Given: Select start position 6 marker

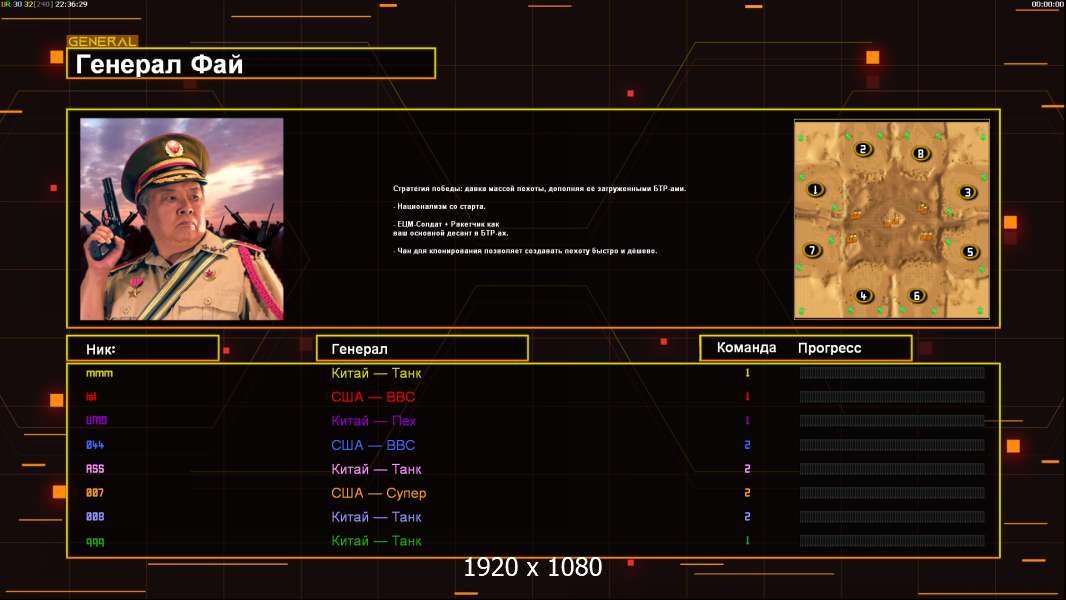Looking at the screenshot, I should click(x=917, y=295).
